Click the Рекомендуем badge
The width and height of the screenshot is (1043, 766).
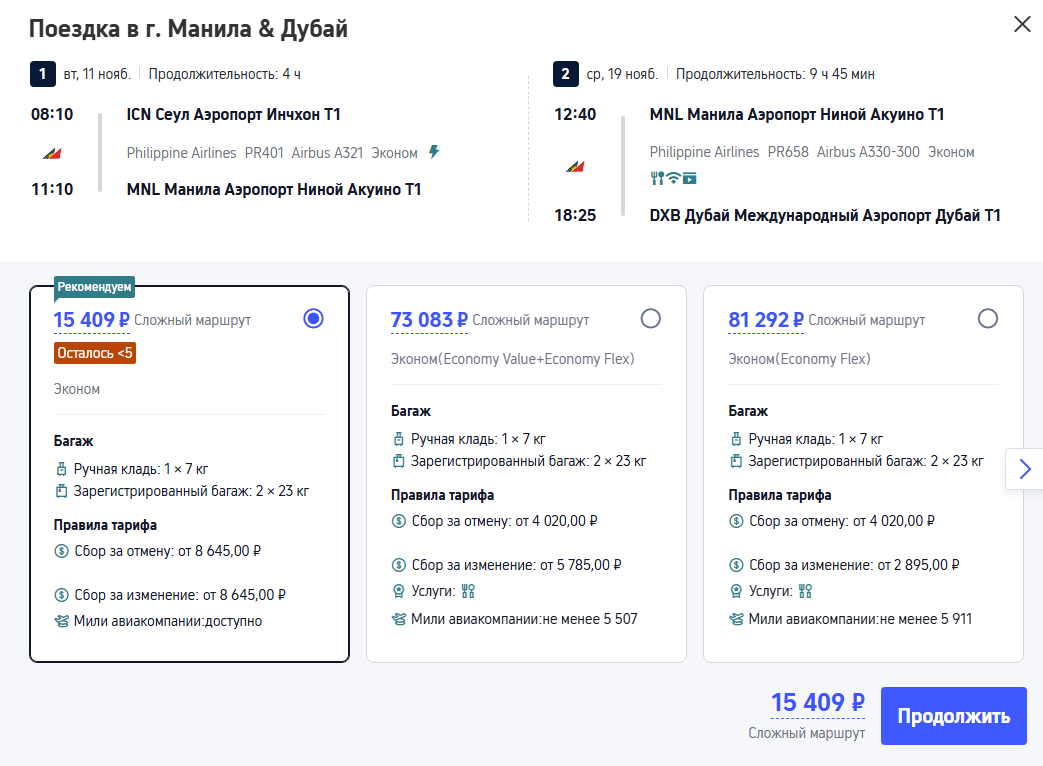(x=94, y=287)
